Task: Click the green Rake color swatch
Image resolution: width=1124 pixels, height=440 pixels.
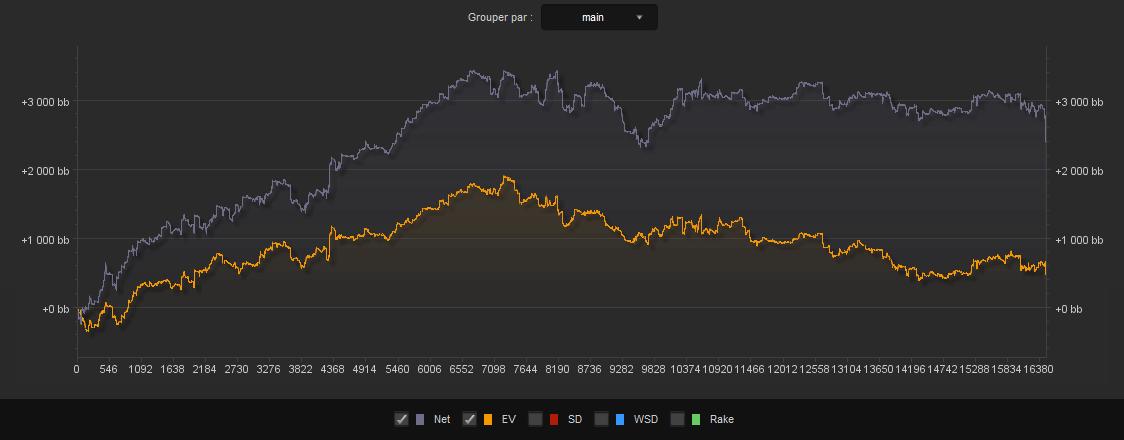Action: (696, 419)
